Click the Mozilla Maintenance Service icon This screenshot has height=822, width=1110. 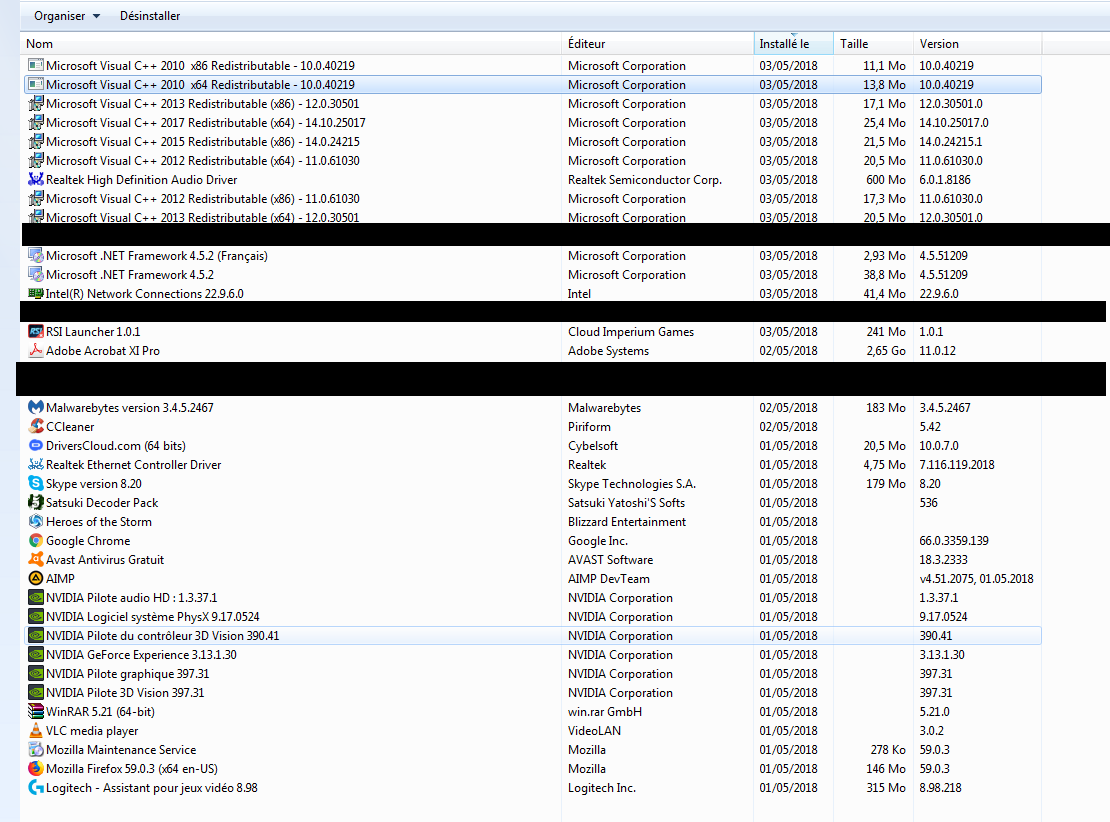(x=35, y=749)
